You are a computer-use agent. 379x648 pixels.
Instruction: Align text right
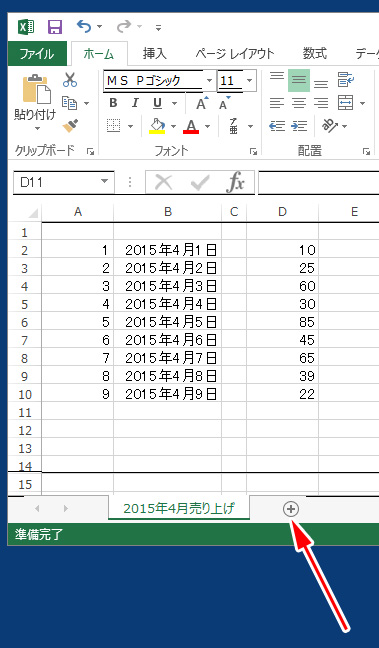click(x=321, y=103)
